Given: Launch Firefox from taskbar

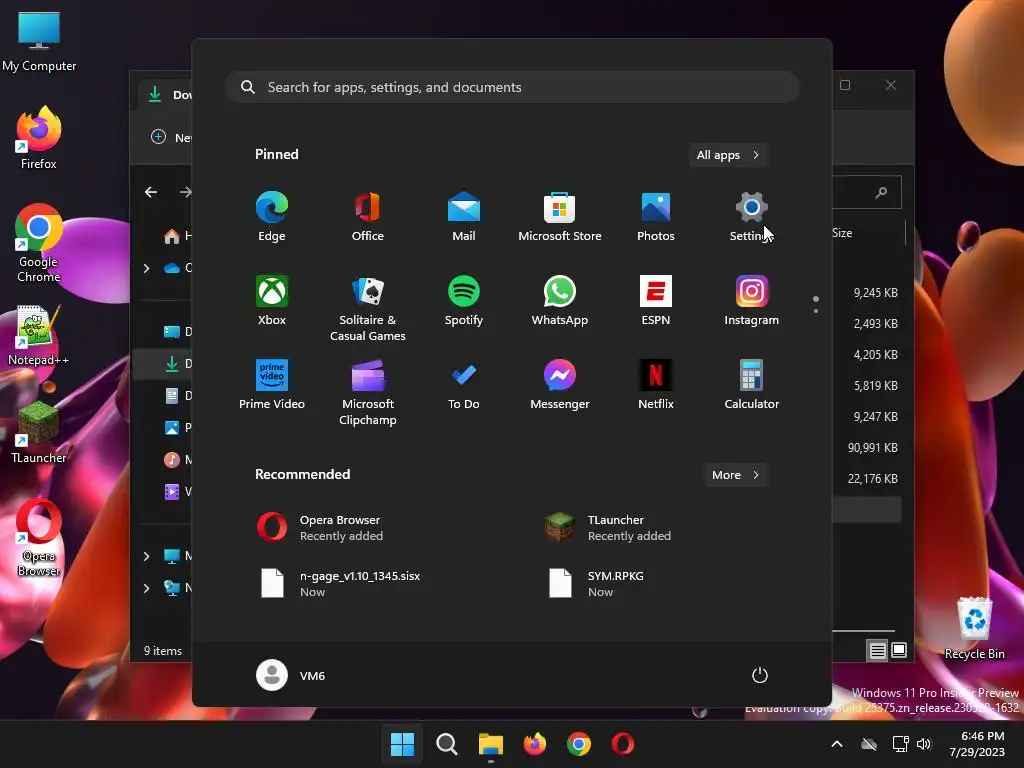Looking at the screenshot, I should (x=535, y=744).
